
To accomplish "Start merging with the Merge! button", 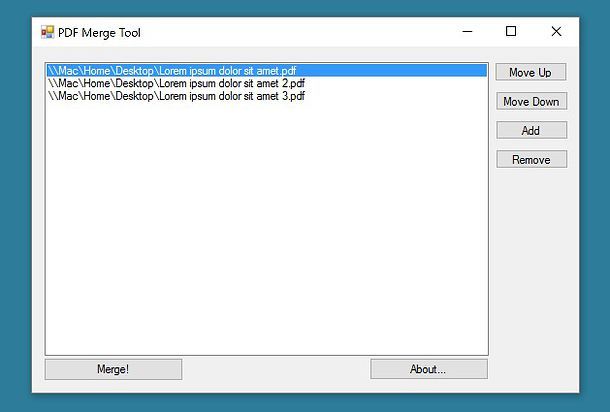I will point(113,369).
